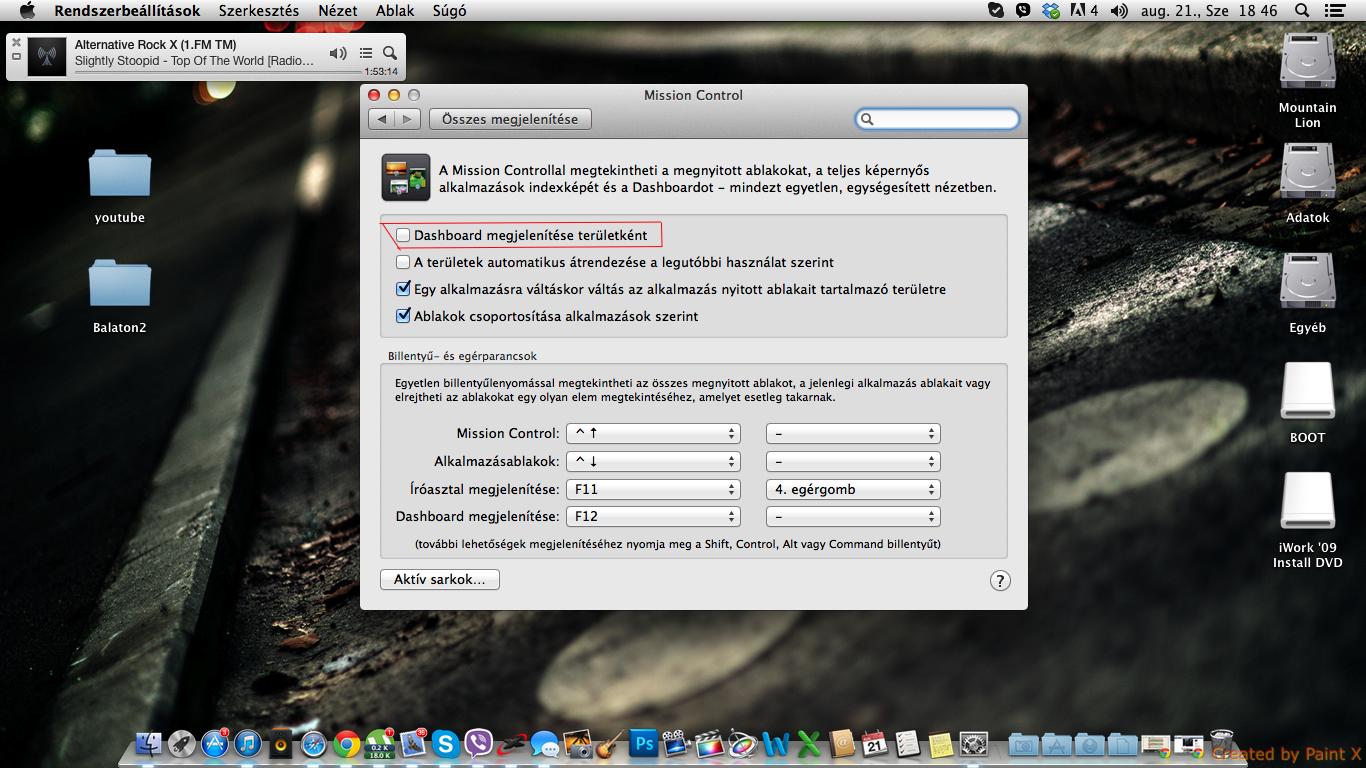This screenshot has height=768, width=1366.
Task: Open Viber purple icon in Dock
Action: pos(479,744)
